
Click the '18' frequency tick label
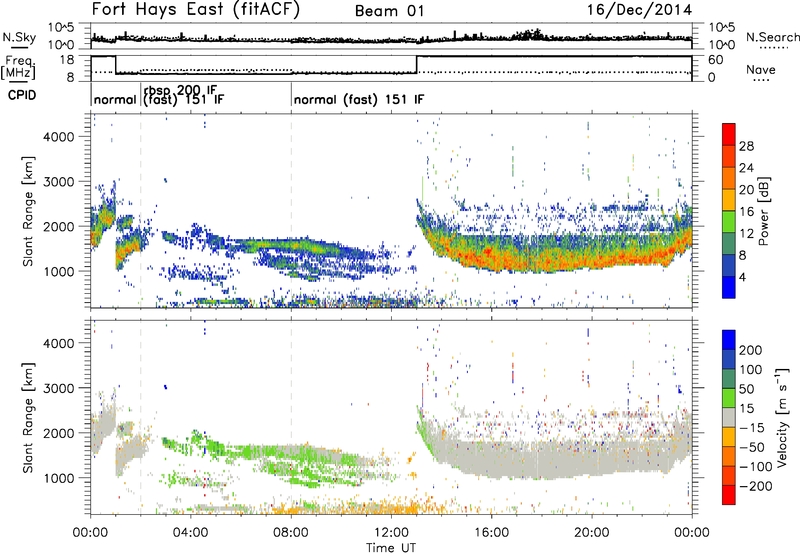66,60
